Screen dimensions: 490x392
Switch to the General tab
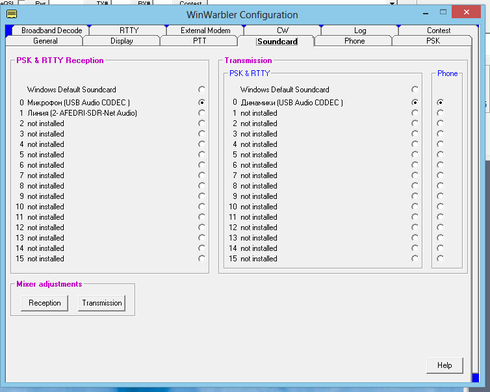[45, 41]
